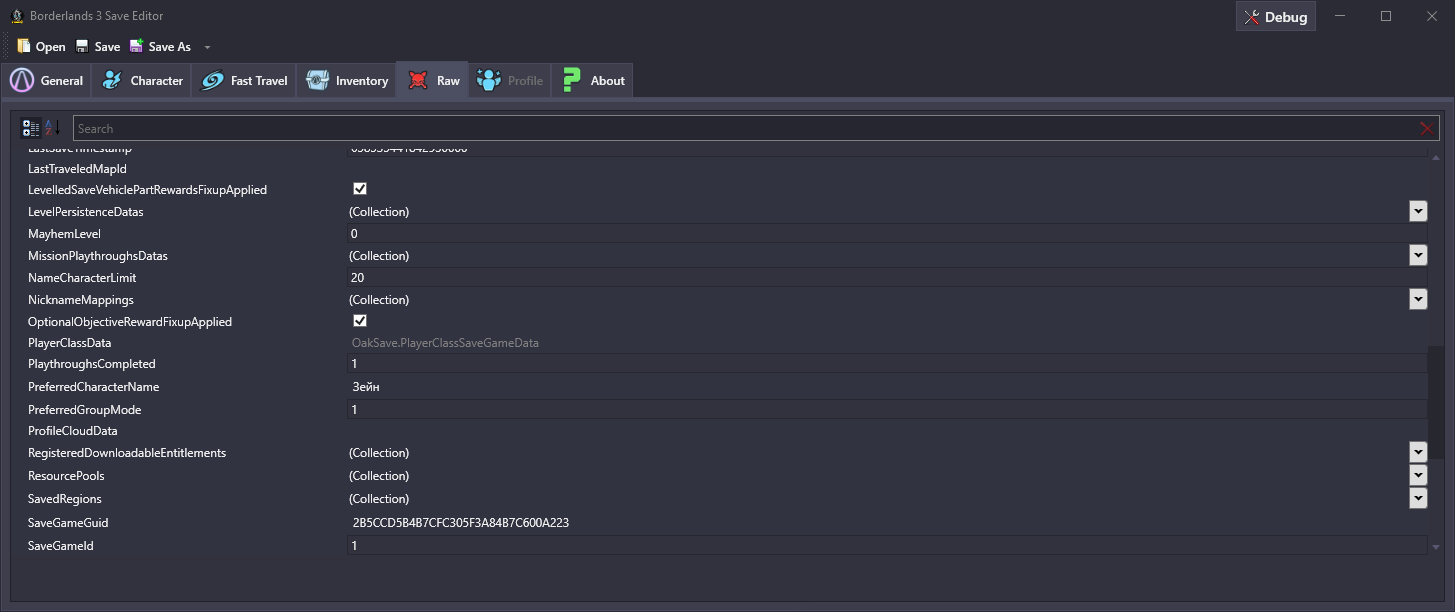Viewport: 1455px width, 612px height.
Task: Toggle LevelledSaveVehiclePartRewardsFixupApplied checkbox
Action: [x=360, y=189]
